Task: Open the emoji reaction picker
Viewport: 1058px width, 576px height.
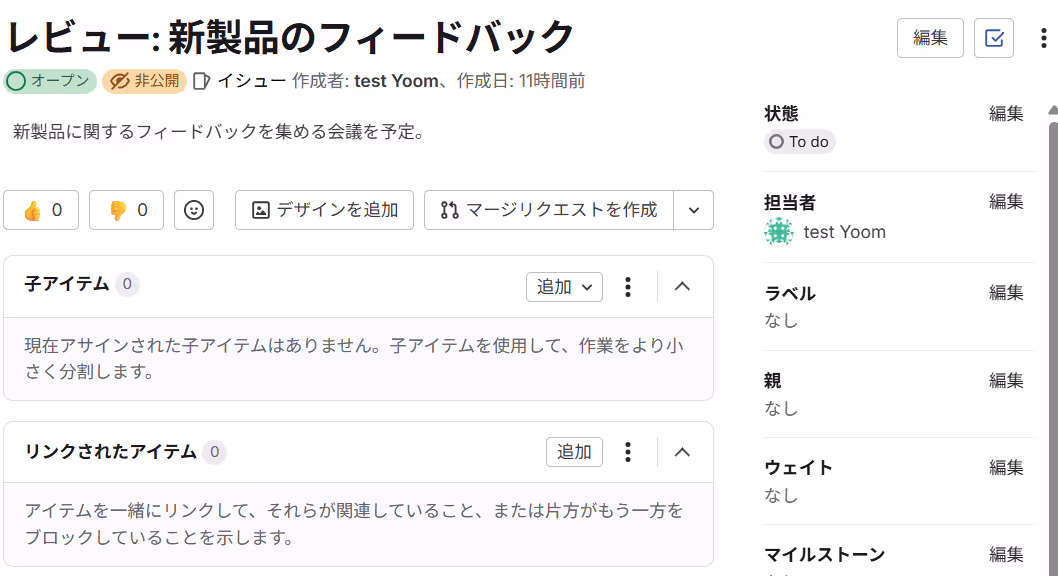Action: (194, 210)
